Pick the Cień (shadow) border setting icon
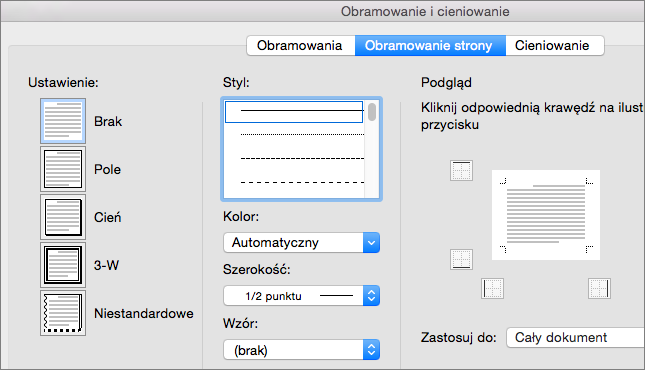Screen dimensions: 645x370 [x=63, y=217]
